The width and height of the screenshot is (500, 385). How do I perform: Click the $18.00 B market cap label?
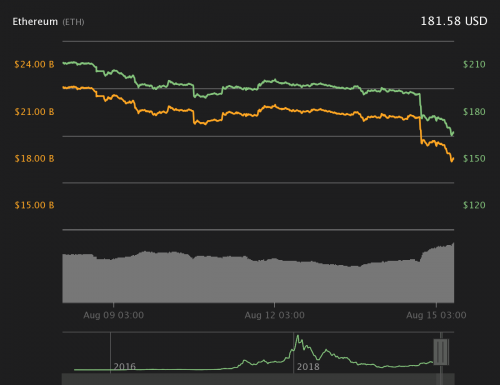(x=34, y=158)
